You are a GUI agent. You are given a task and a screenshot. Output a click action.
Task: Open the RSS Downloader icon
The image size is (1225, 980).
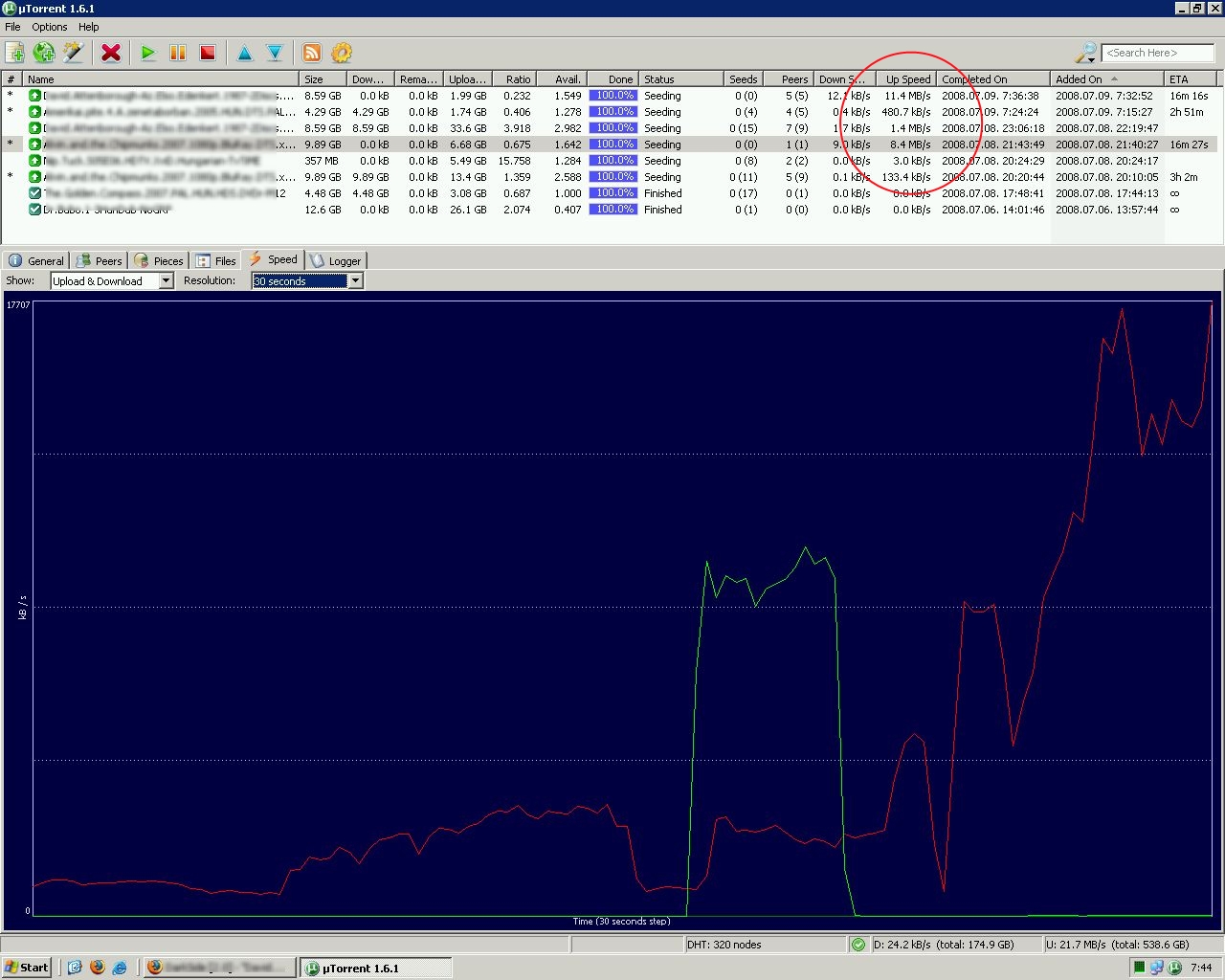point(312,53)
